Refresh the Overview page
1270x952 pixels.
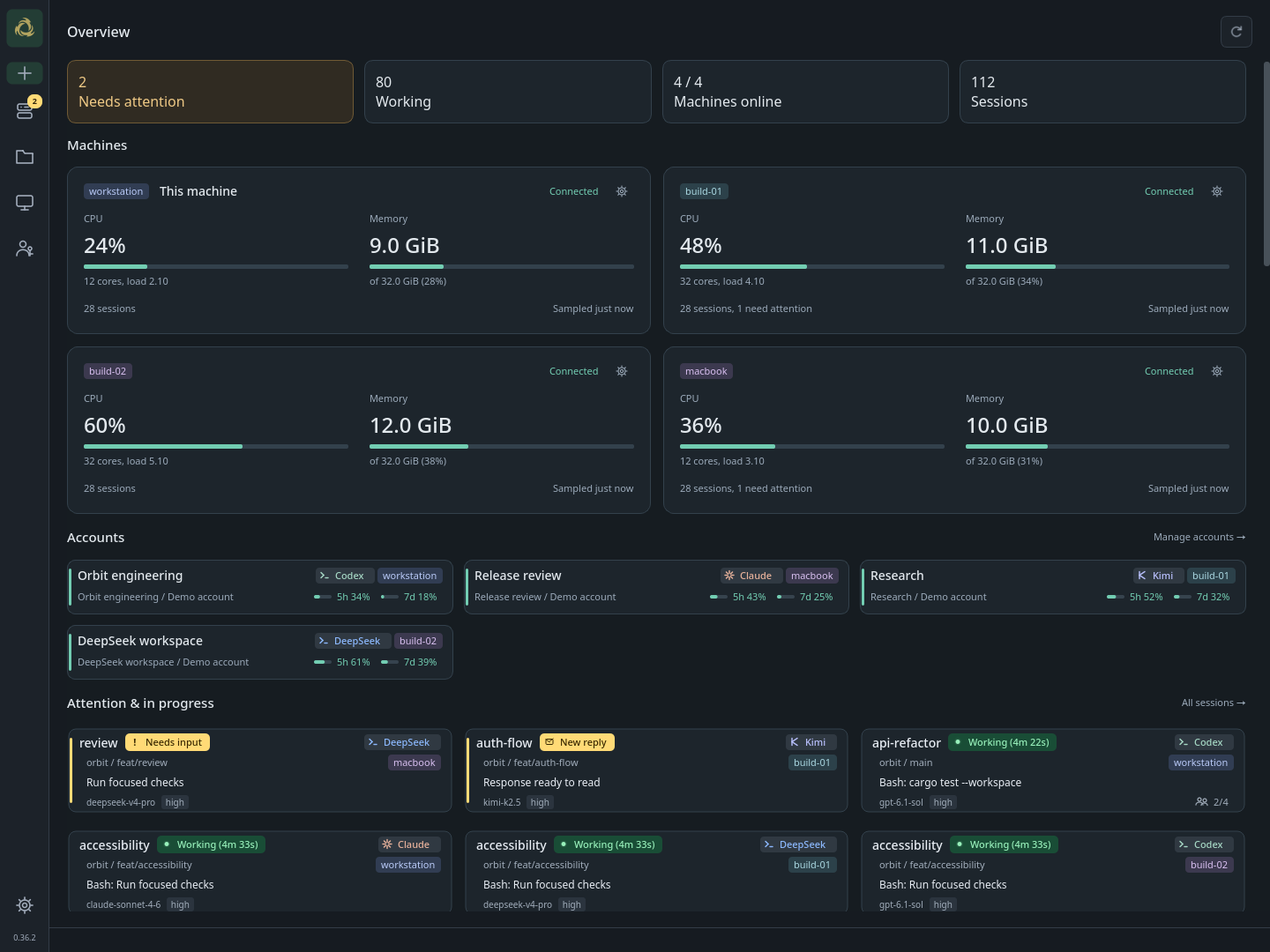coord(1236,32)
